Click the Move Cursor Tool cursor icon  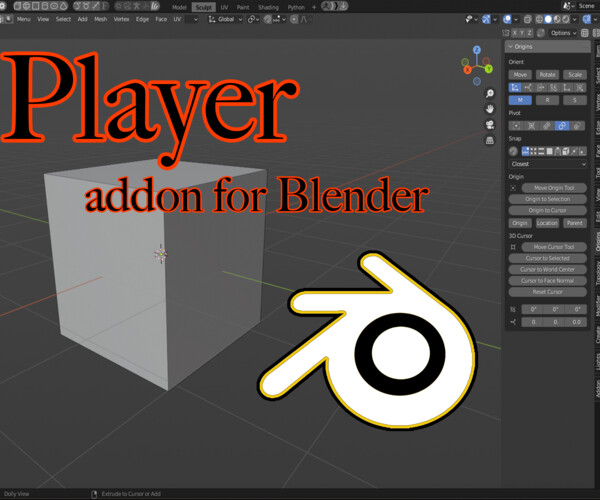pos(513,247)
